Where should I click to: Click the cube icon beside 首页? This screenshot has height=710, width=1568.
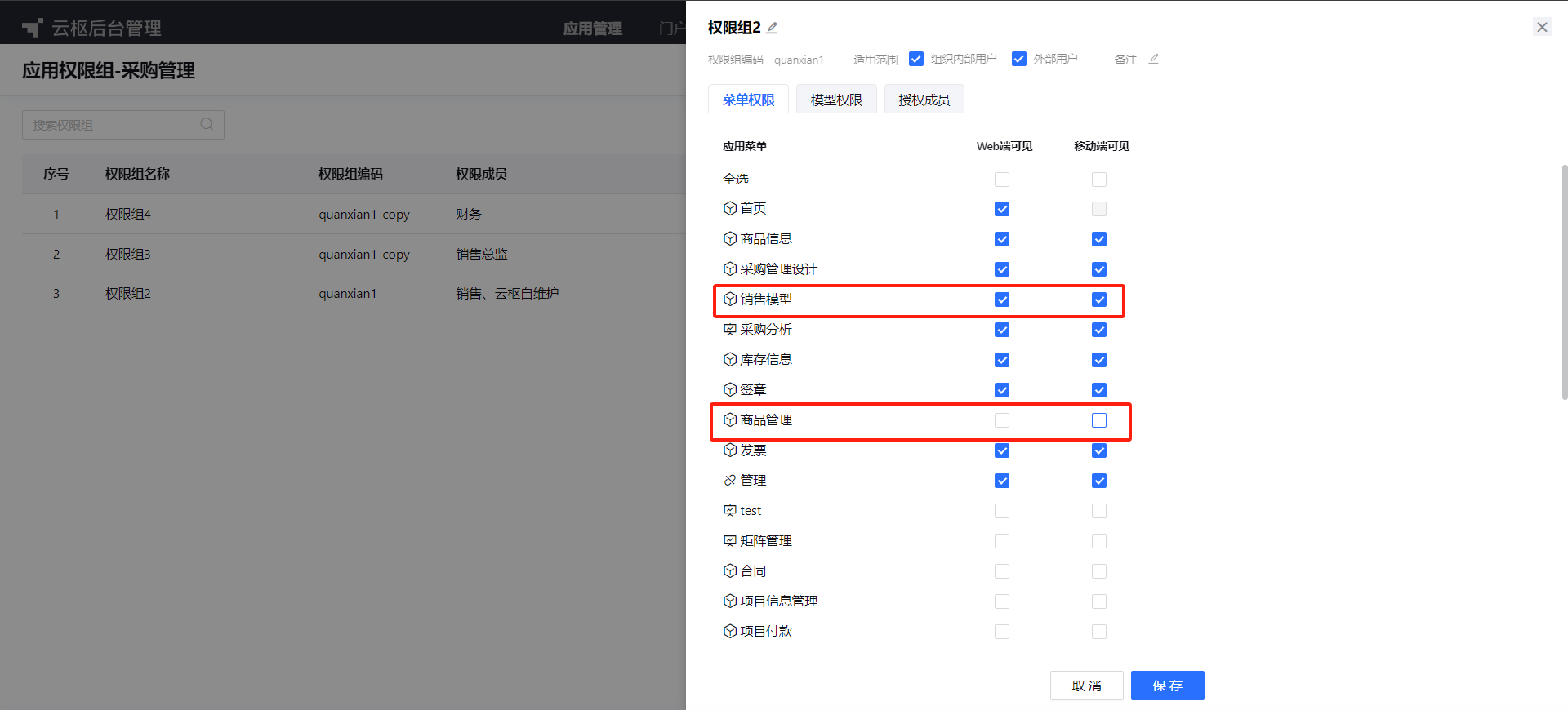click(730, 208)
